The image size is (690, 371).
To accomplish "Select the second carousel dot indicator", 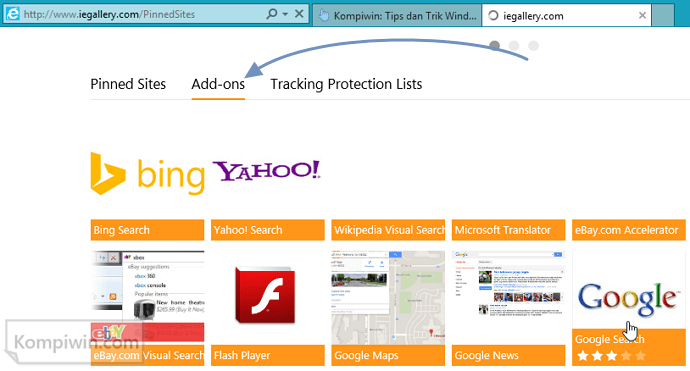I will [x=514, y=45].
